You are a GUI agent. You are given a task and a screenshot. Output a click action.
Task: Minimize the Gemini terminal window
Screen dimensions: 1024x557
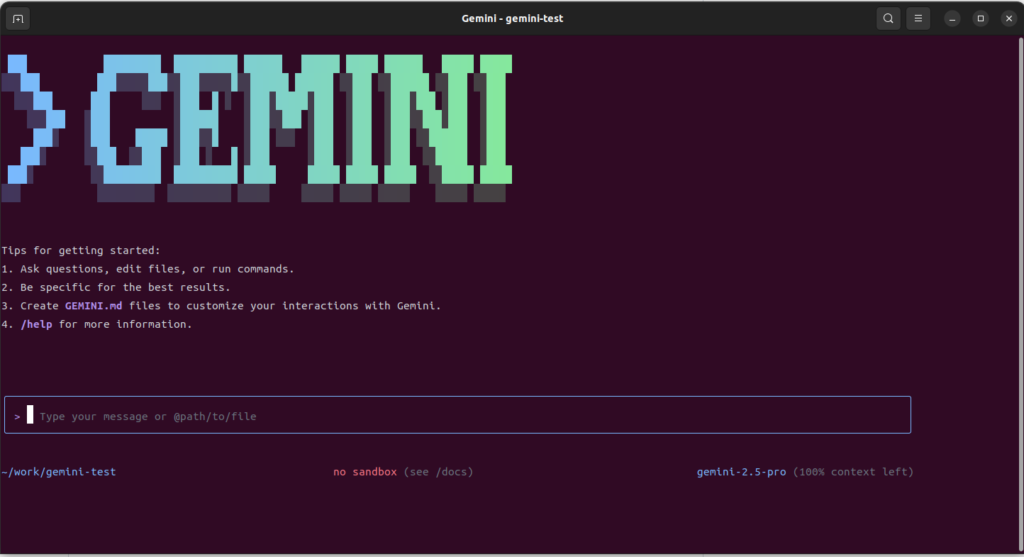point(952,18)
